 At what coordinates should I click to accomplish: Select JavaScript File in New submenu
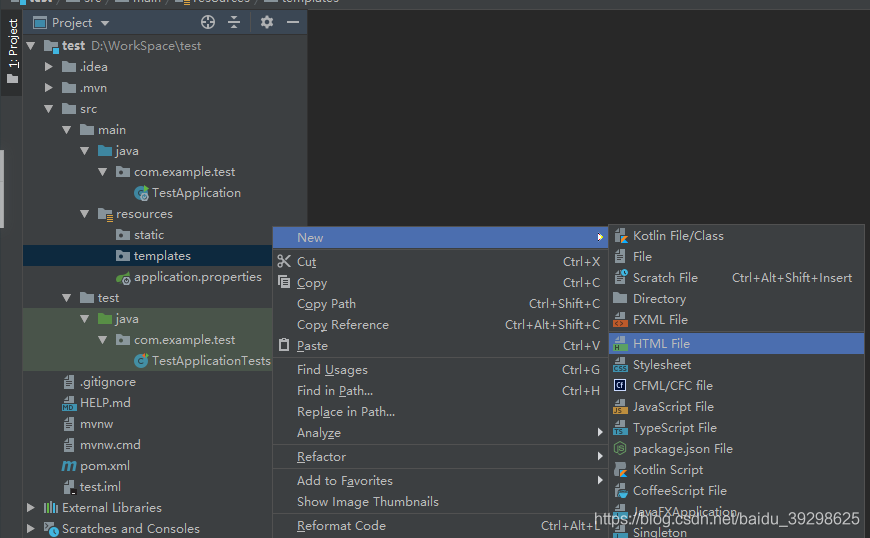pos(673,407)
